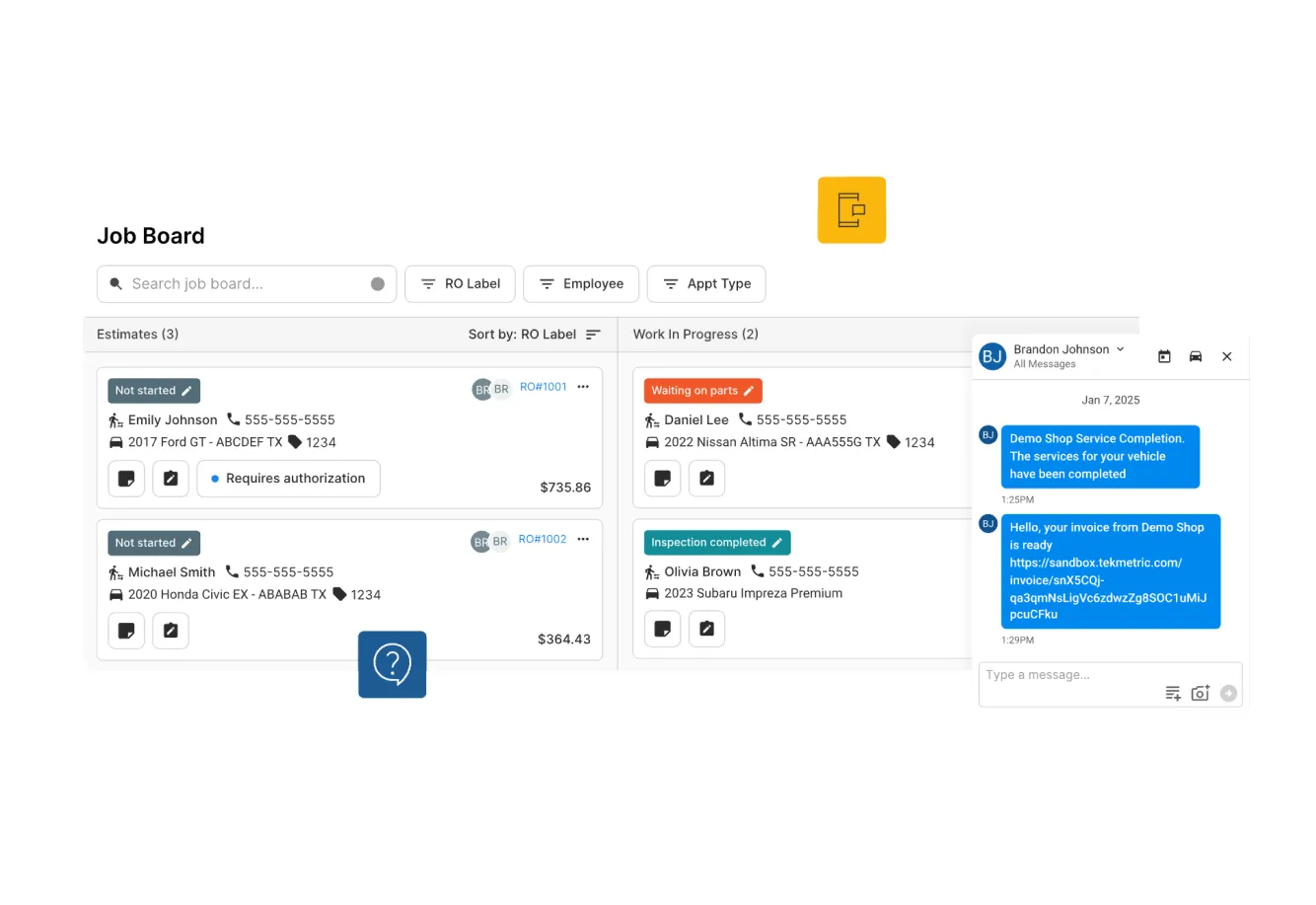Click customer name Michael Smith

click(172, 572)
